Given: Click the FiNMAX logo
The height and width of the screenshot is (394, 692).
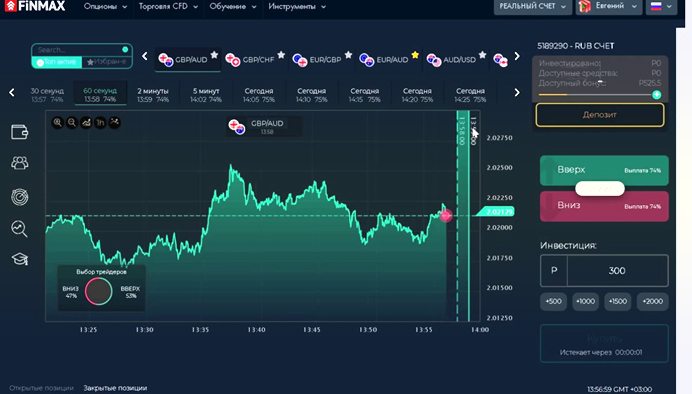Looking at the screenshot, I should pos(35,6).
